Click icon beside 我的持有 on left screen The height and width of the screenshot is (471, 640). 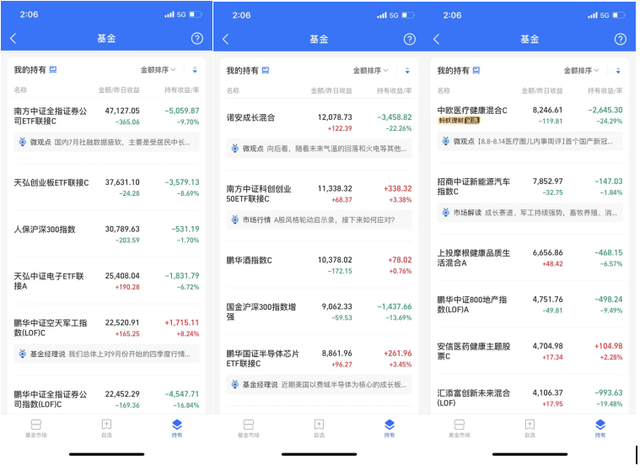coord(53,70)
